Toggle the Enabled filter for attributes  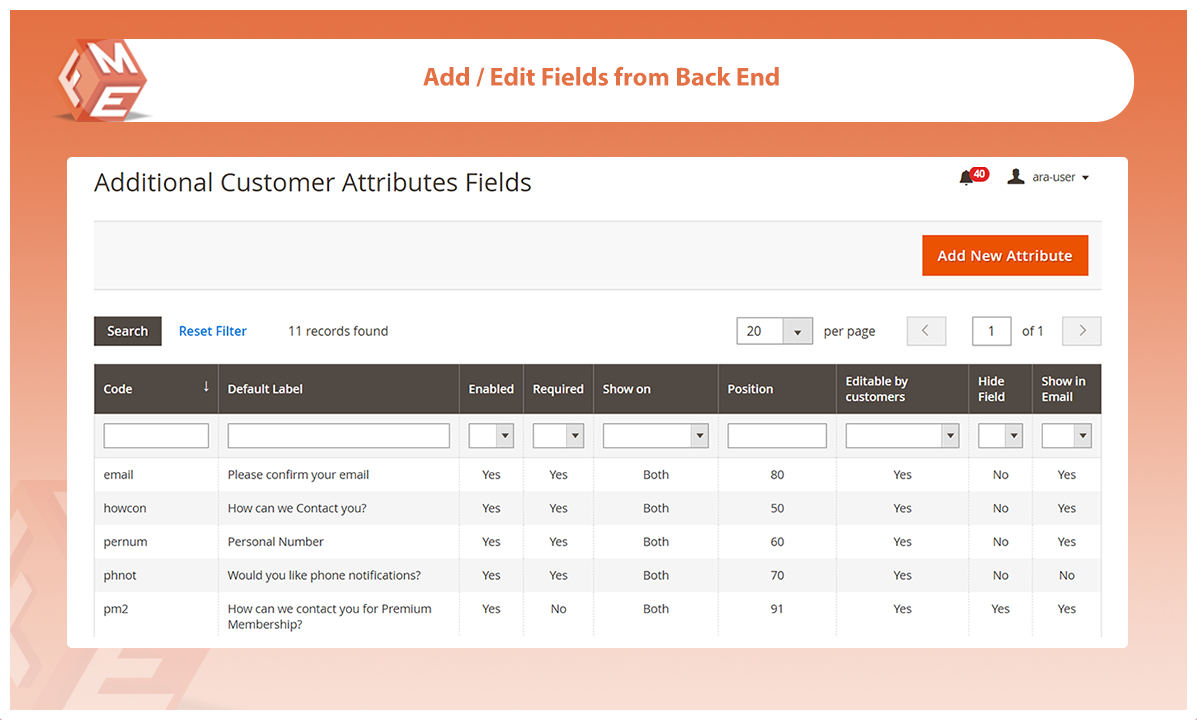click(490, 435)
